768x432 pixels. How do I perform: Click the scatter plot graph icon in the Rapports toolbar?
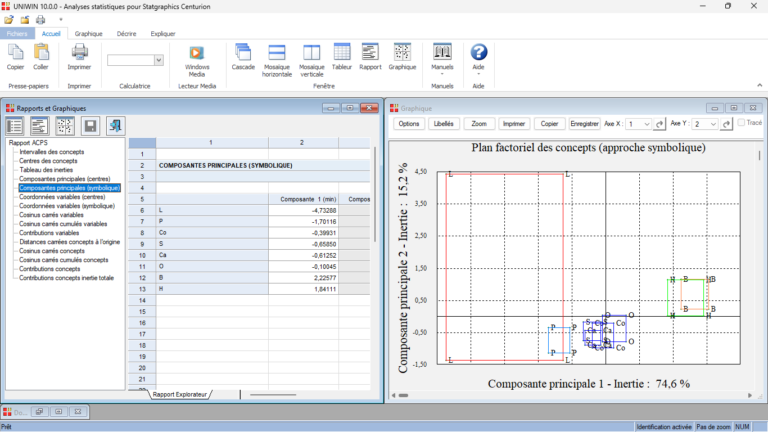(x=65, y=126)
